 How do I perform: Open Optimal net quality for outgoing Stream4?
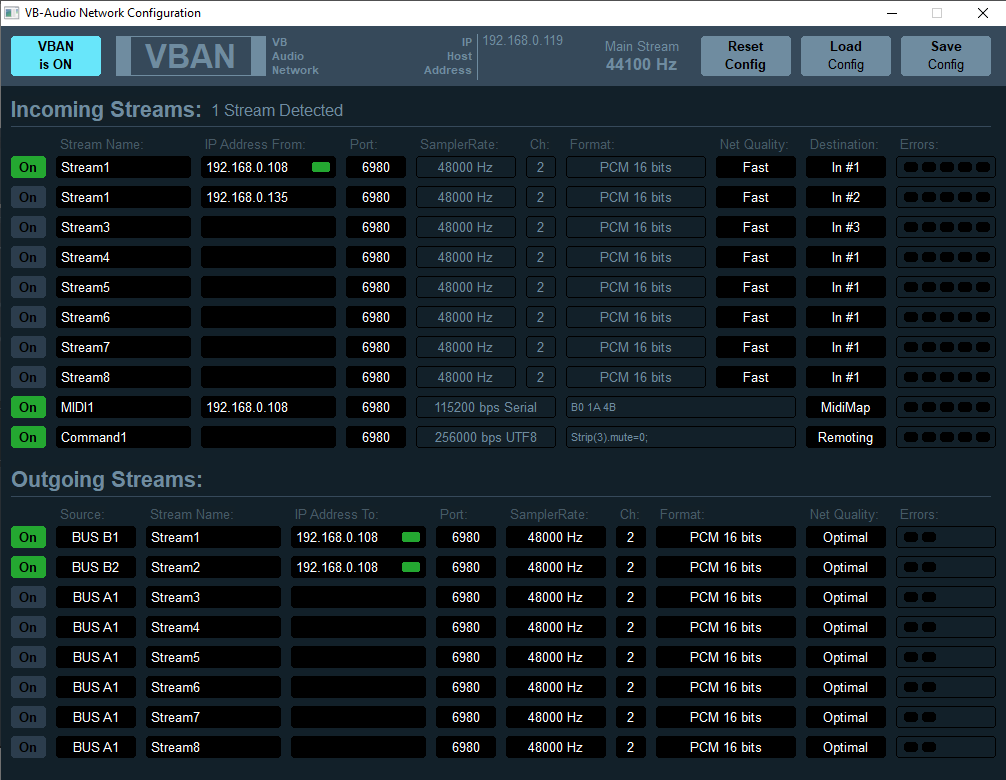point(846,627)
